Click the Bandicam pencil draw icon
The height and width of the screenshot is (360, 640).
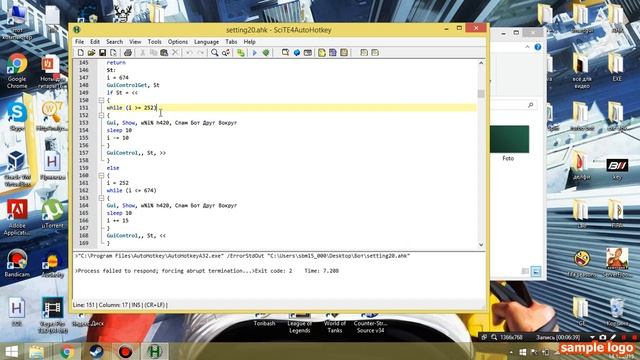click(613, 338)
